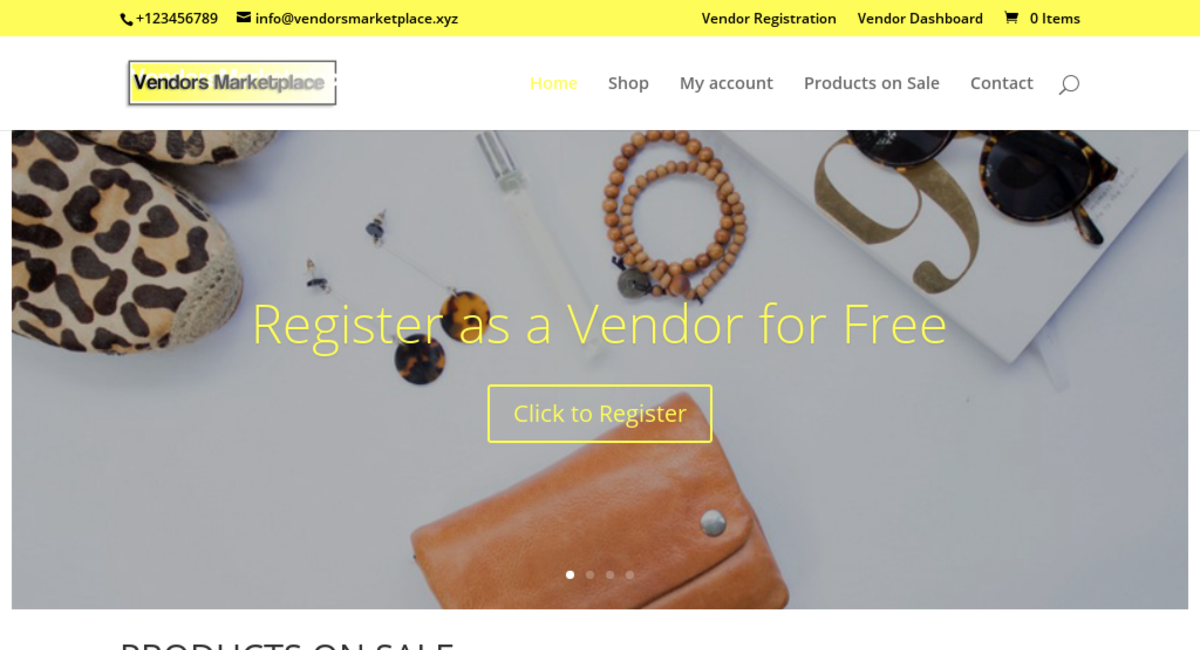
Task: Open the Home menu item
Action: (x=553, y=83)
